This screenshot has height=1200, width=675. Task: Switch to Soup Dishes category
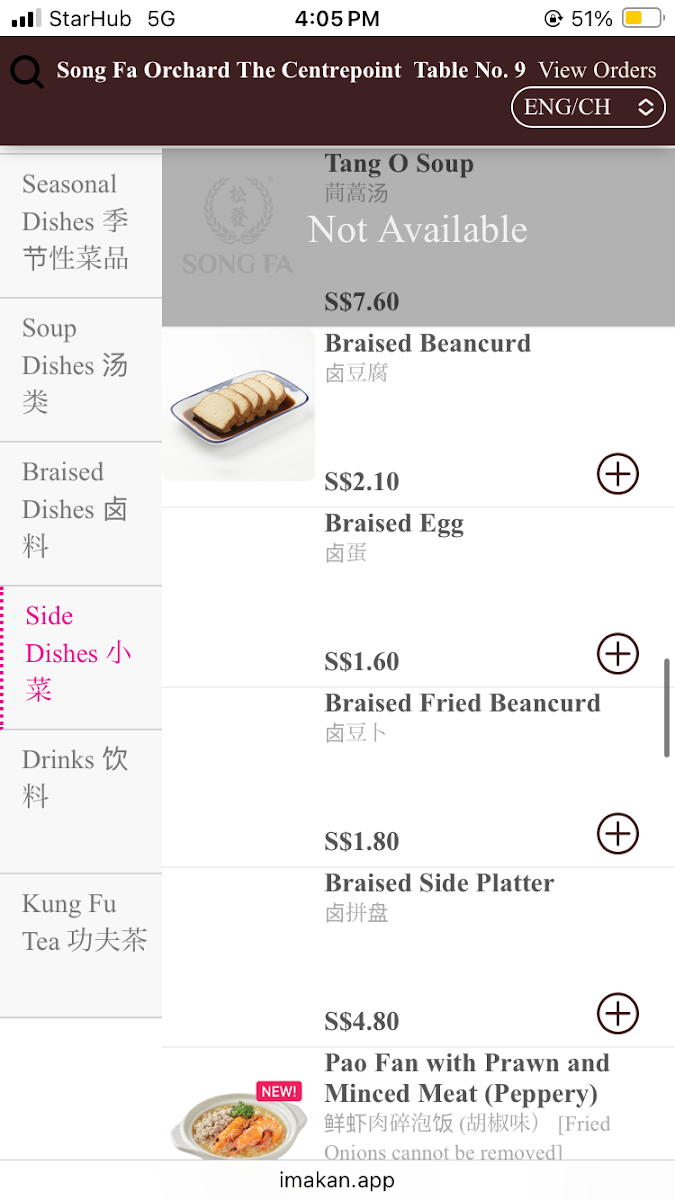click(x=76, y=366)
